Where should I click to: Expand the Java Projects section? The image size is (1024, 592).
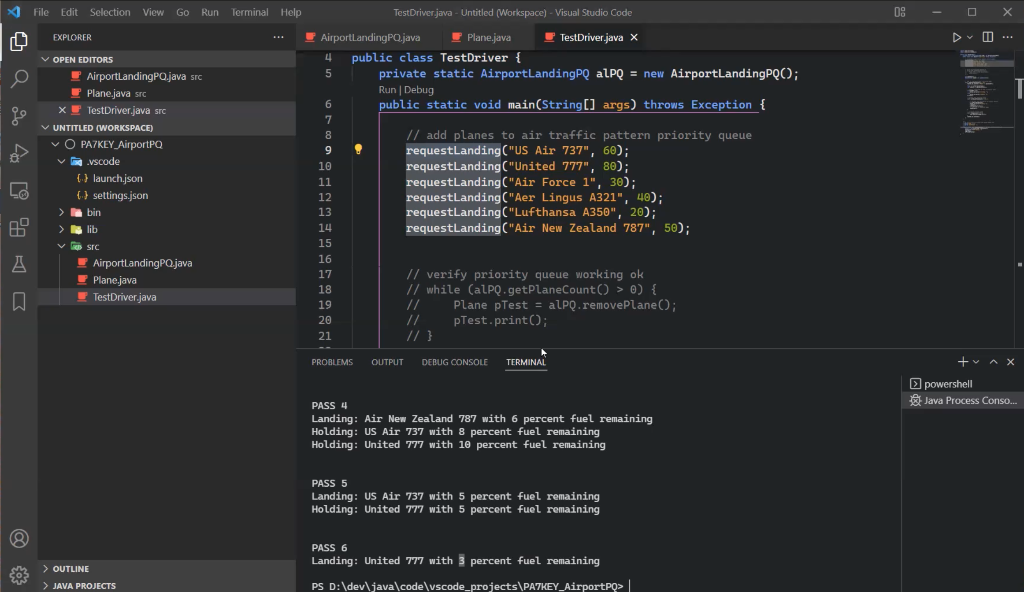pyautogui.click(x=84, y=585)
